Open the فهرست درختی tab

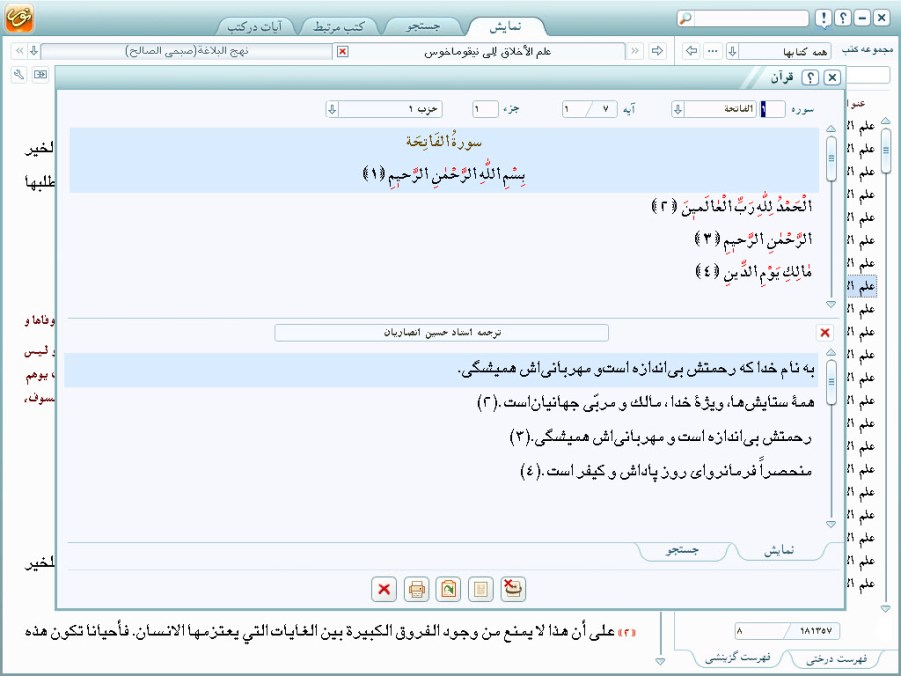coord(836,659)
